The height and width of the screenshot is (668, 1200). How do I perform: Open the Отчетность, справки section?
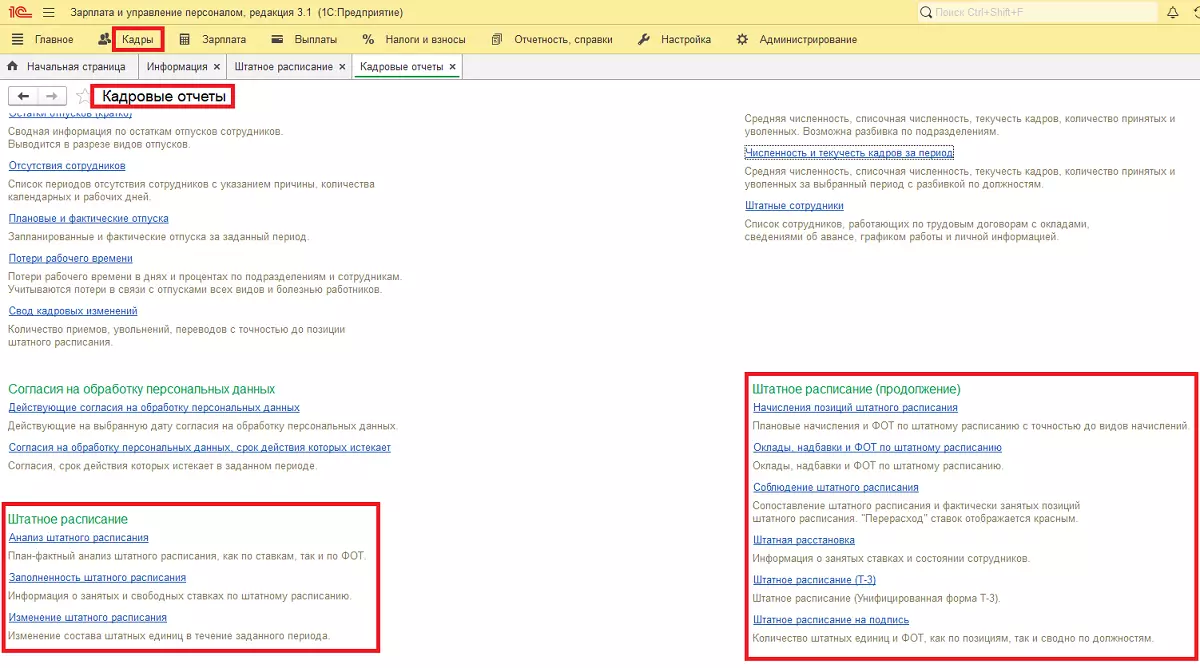[x=563, y=40]
